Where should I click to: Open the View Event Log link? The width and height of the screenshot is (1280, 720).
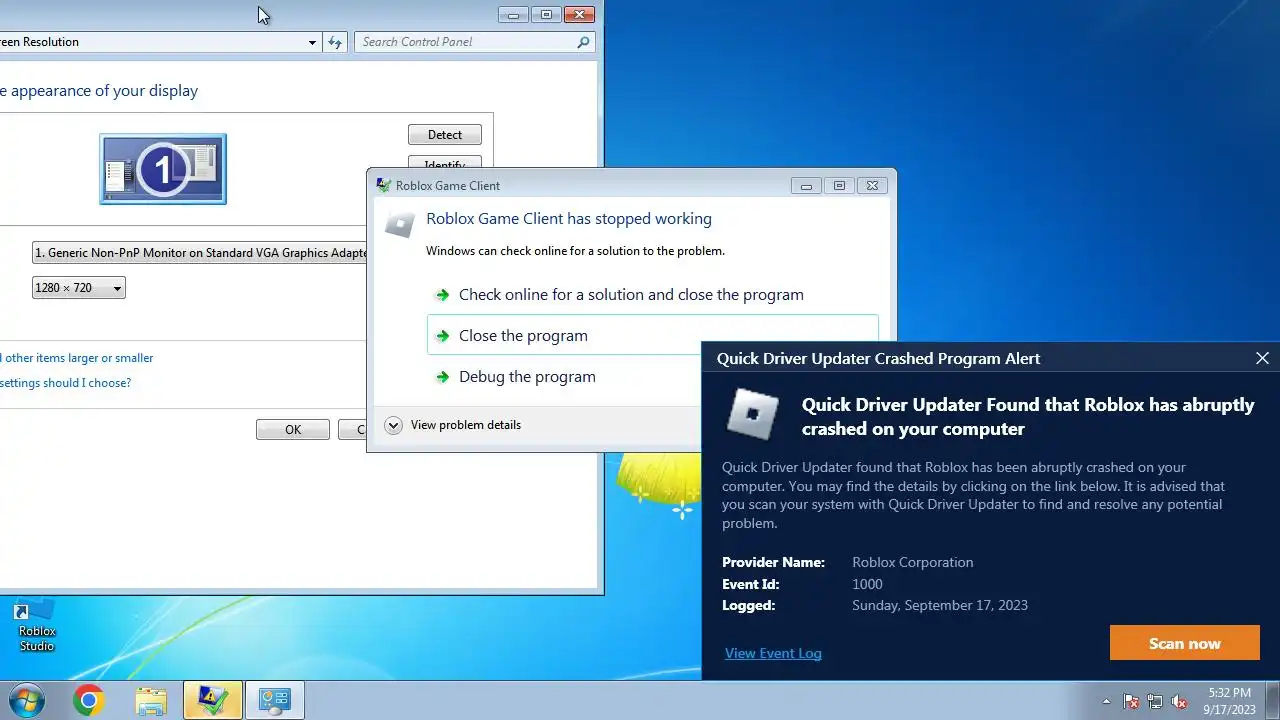coord(773,653)
